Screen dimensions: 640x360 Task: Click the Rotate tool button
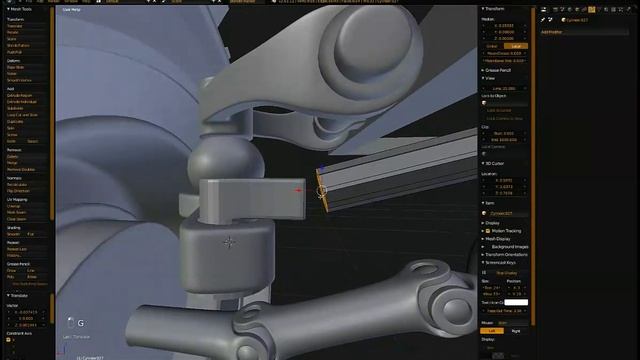coord(27,33)
